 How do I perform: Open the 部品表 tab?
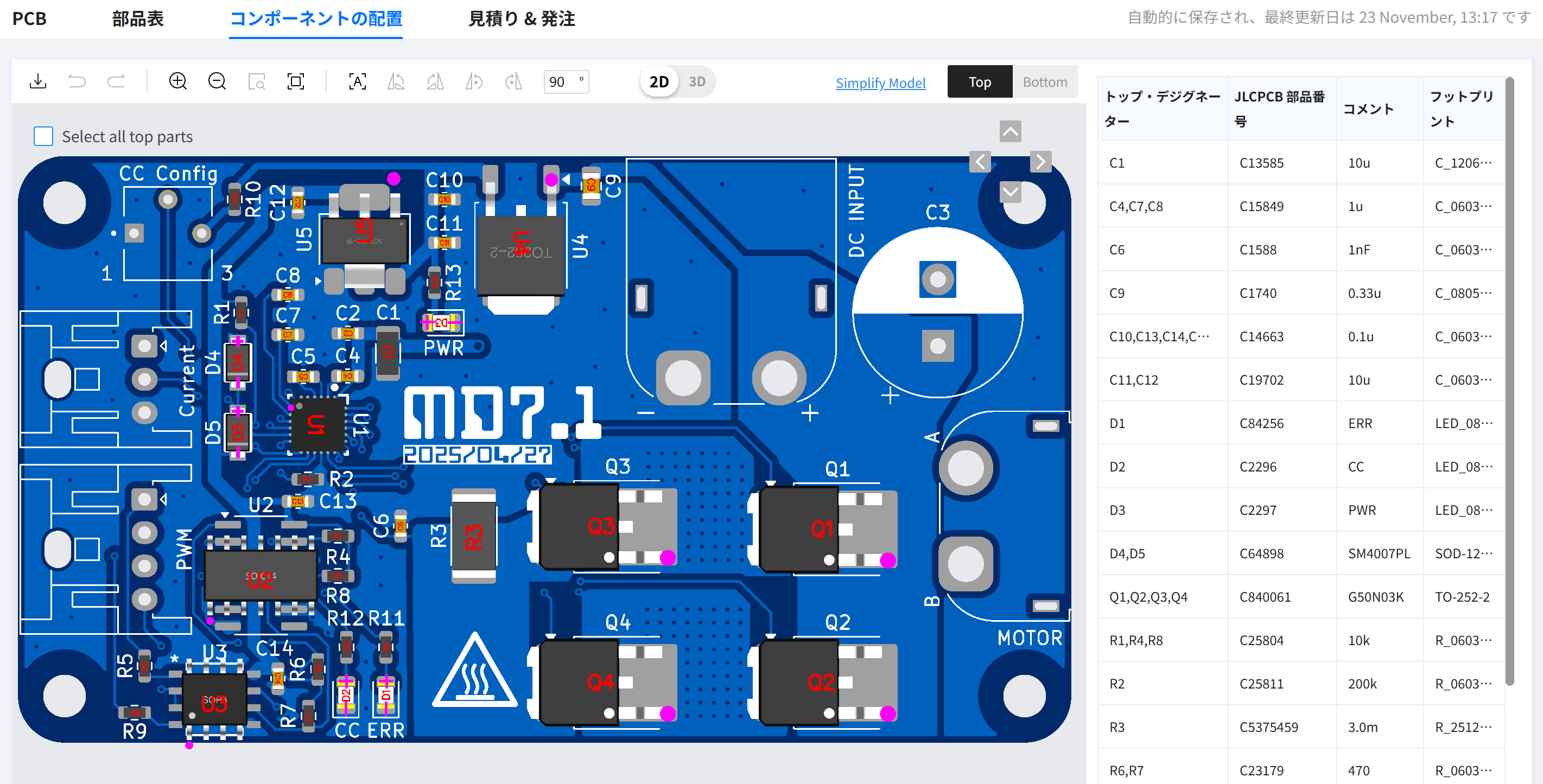[x=138, y=18]
